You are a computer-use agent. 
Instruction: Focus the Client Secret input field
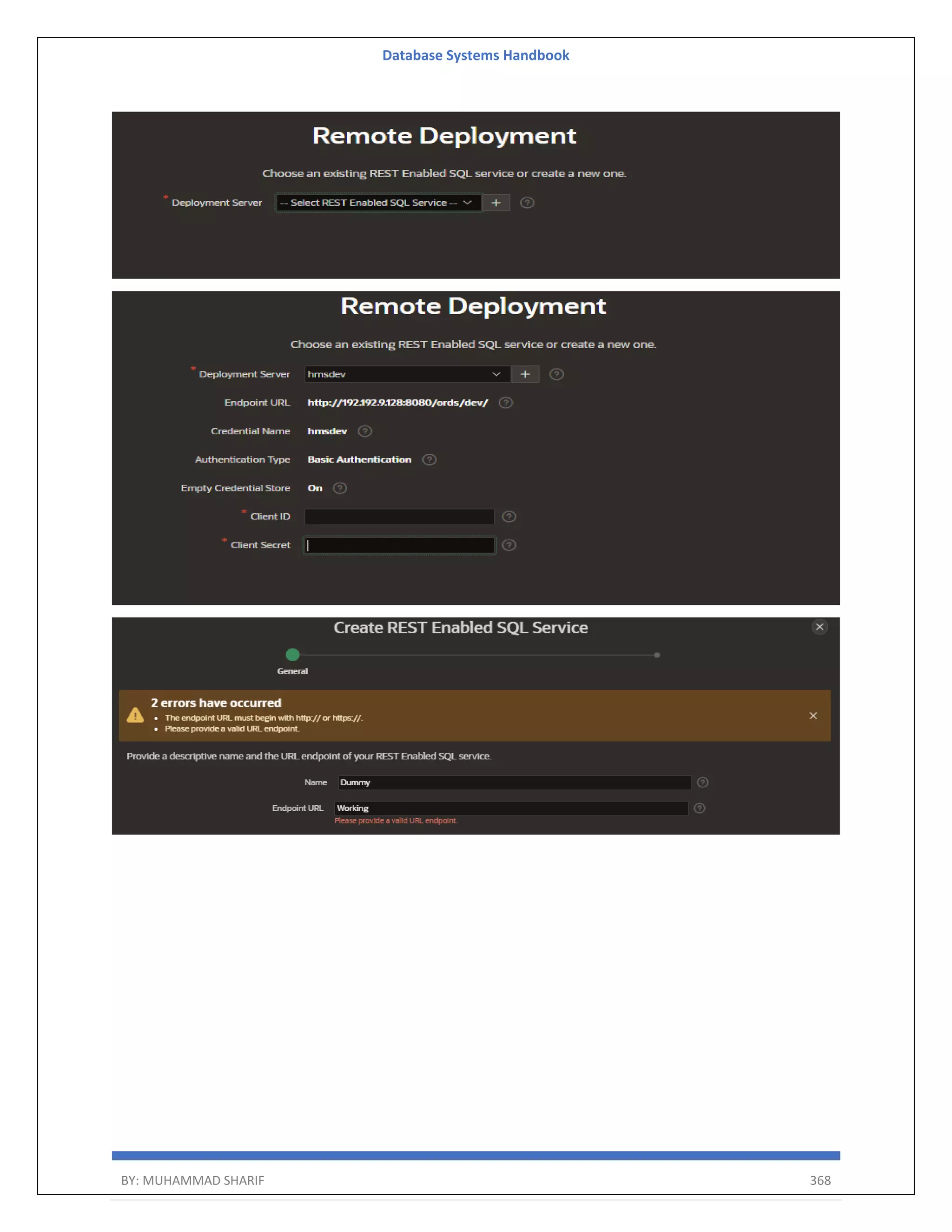point(399,545)
